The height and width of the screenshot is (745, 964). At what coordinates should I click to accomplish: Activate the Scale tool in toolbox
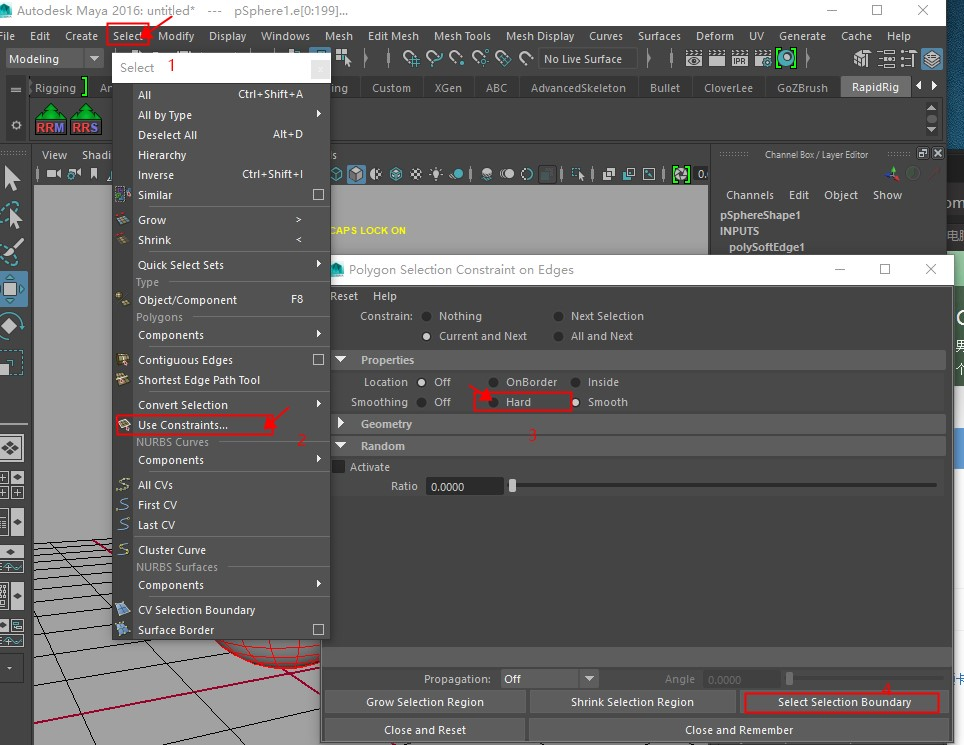tap(12, 363)
